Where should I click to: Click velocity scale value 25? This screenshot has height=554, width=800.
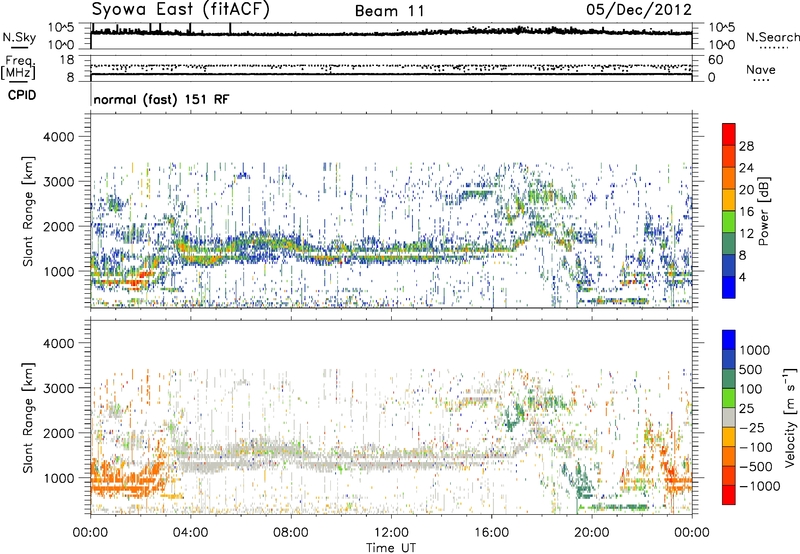(x=747, y=409)
